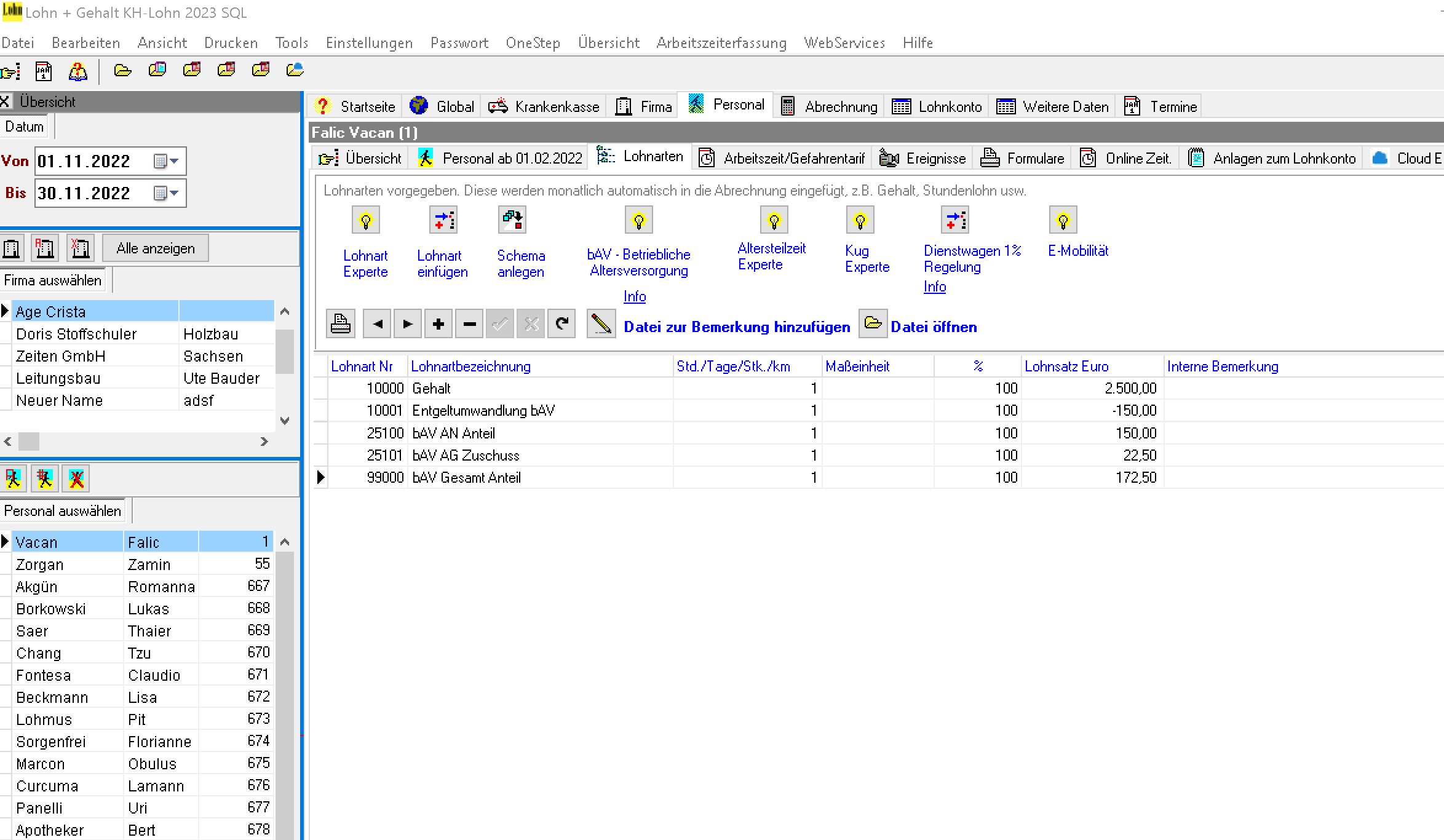
Task: Click the Lohnartbezeichnung column header
Action: 541,367
